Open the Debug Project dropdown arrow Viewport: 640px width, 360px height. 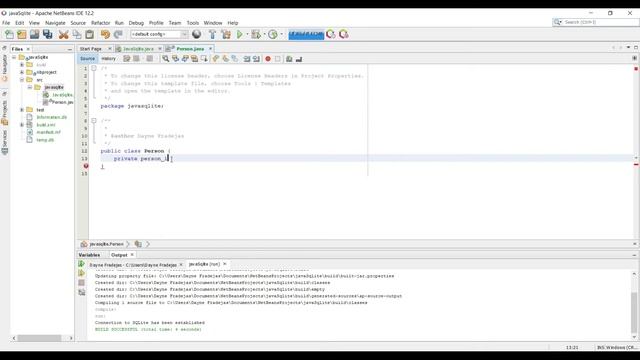(264, 34)
